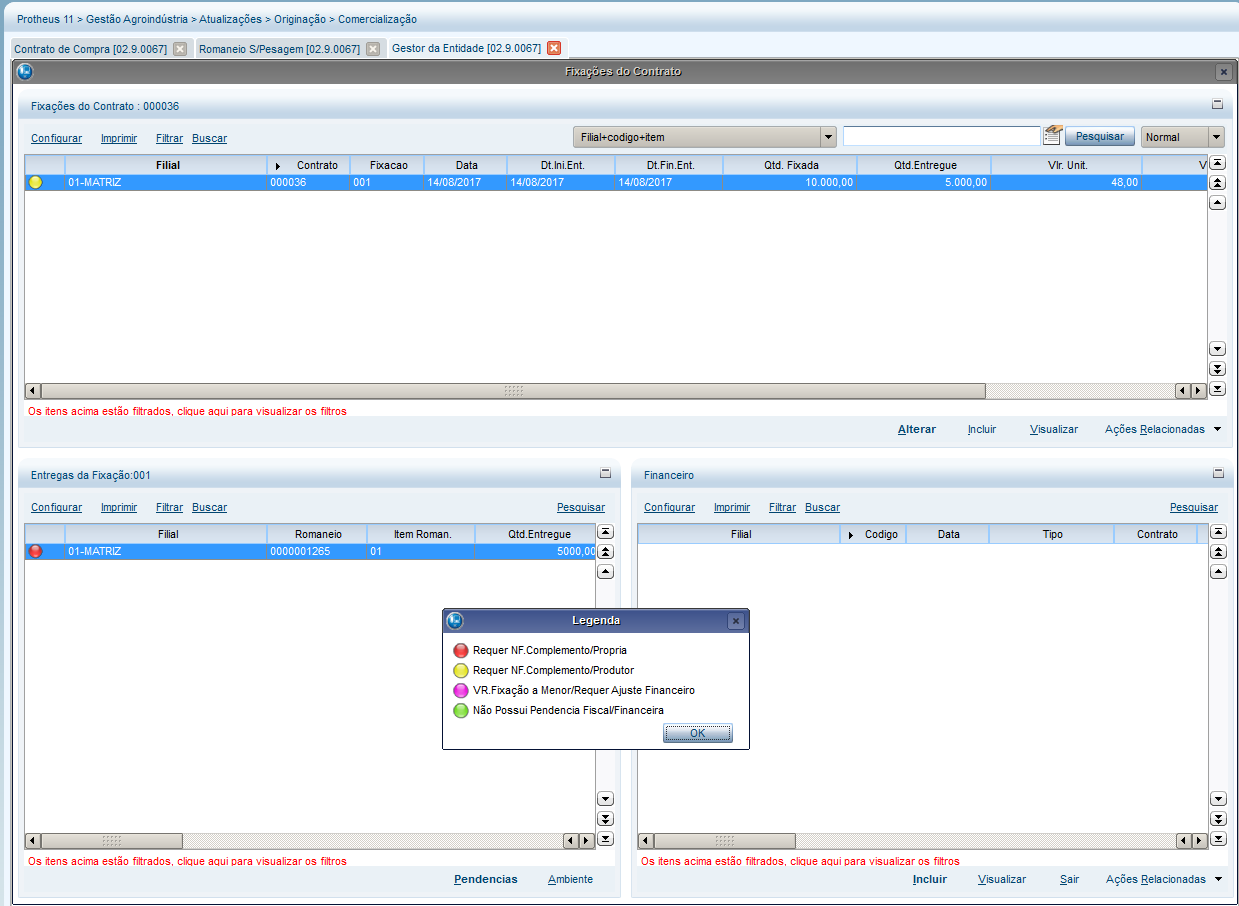The height and width of the screenshot is (906, 1239).
Task: Click the Romaneio column header
Action: click(318, 534)
